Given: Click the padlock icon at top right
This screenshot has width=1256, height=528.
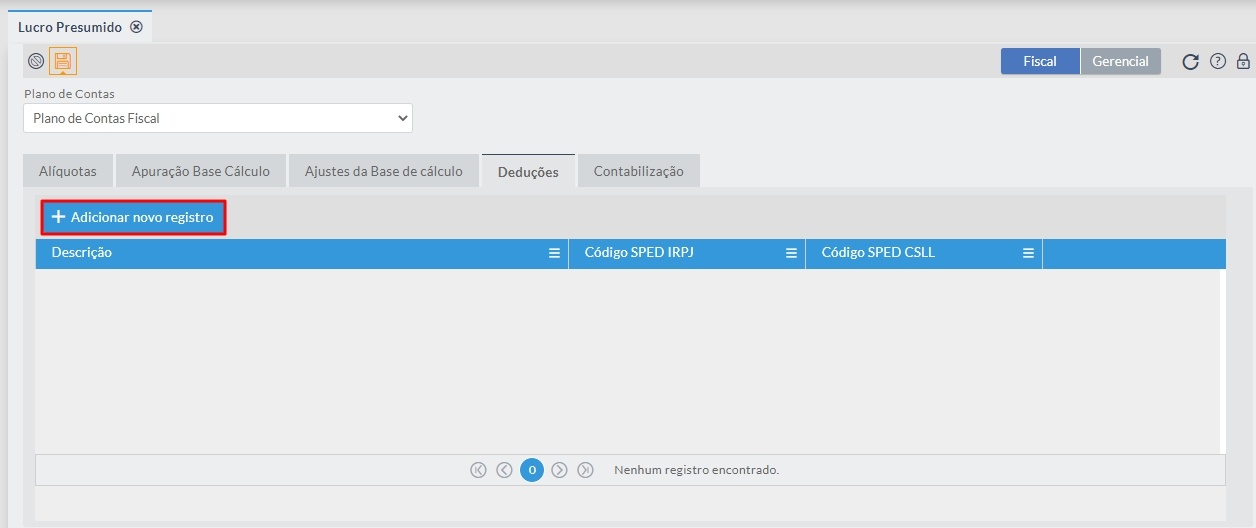Looking at the screenshot, I should point(1243,61).
